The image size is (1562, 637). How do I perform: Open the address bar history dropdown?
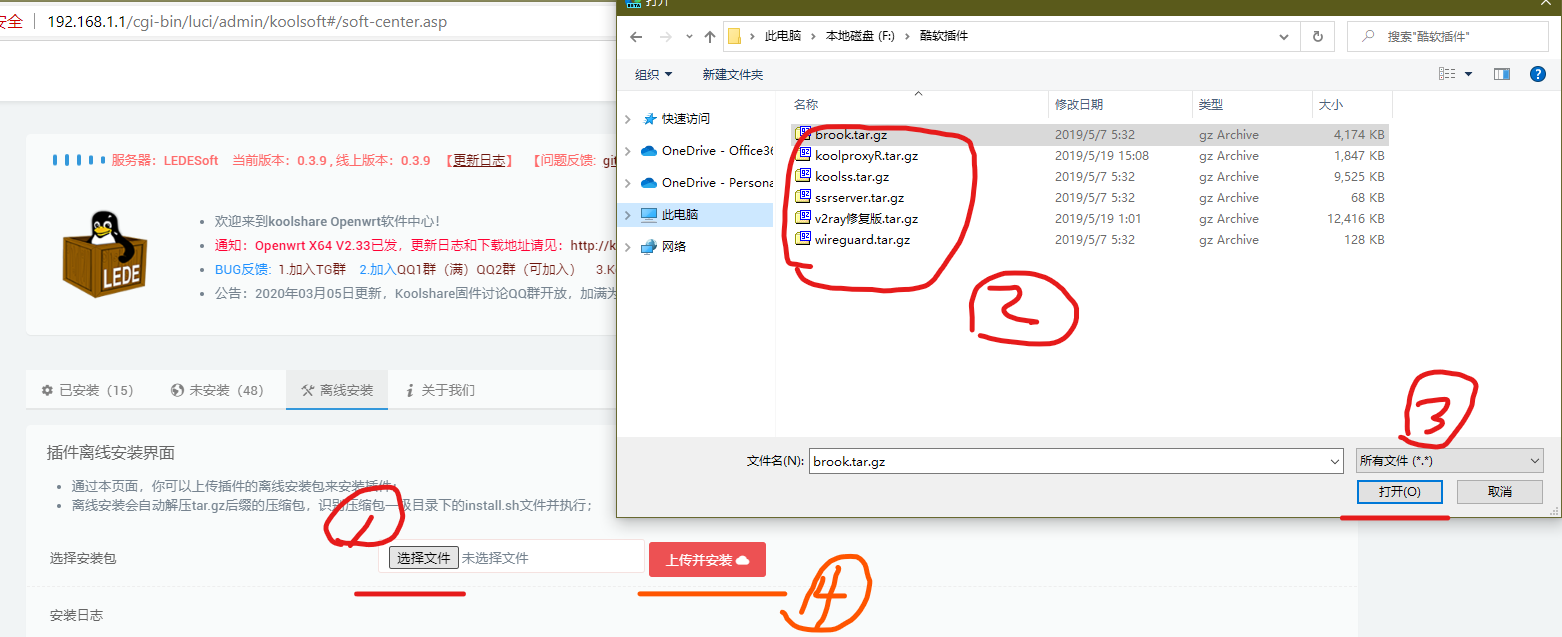click(1285, 36)
